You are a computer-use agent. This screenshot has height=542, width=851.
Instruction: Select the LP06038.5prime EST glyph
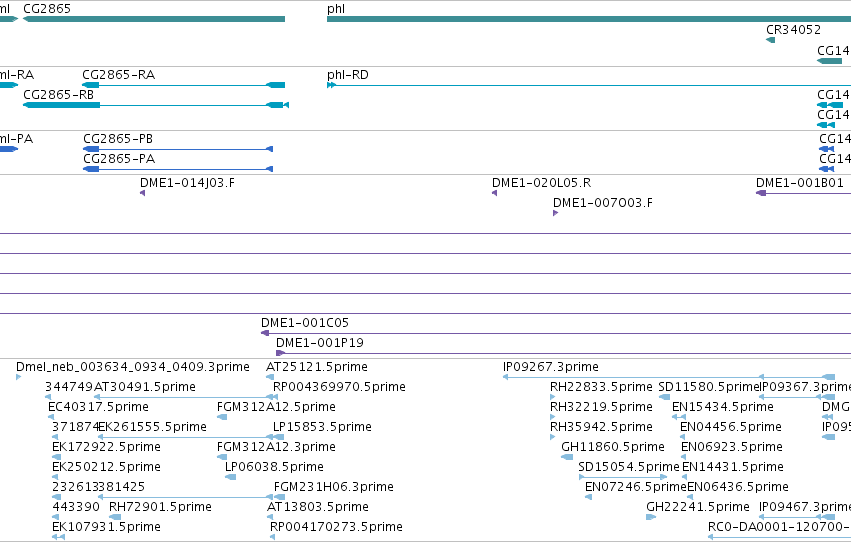(x=231, y=477)
